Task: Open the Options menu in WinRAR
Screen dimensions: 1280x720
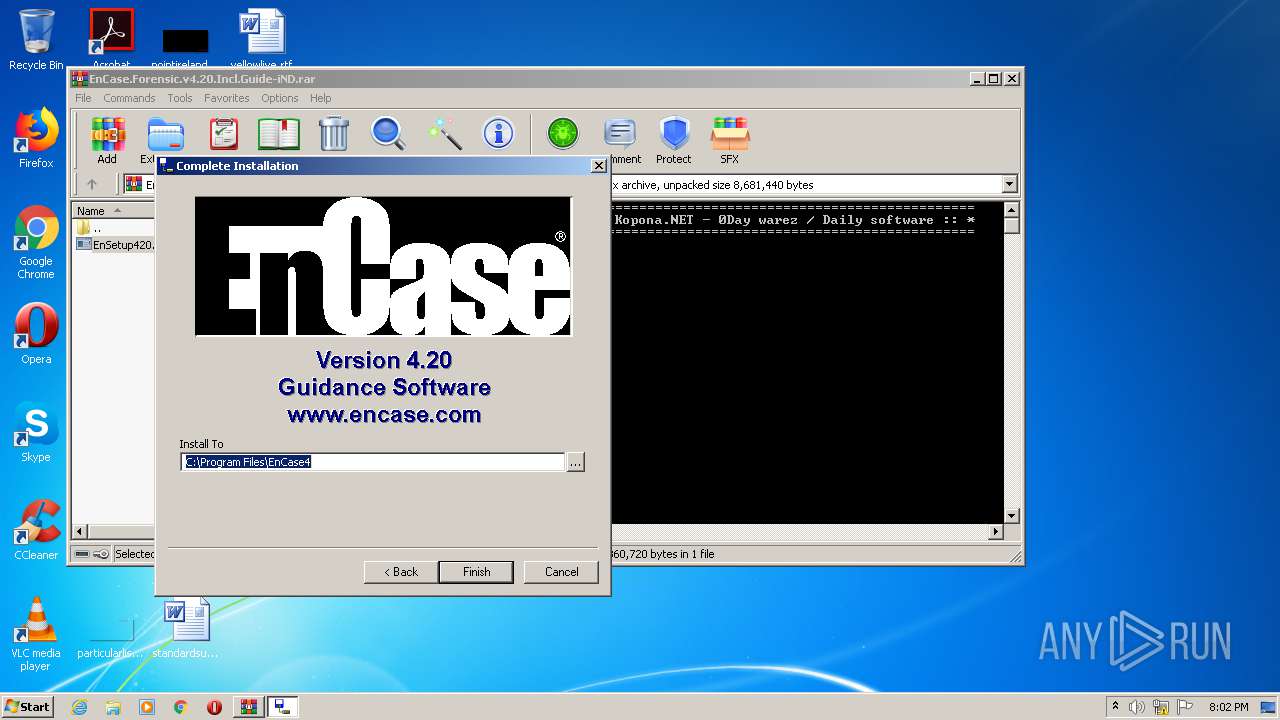Action: pos(280,98)
